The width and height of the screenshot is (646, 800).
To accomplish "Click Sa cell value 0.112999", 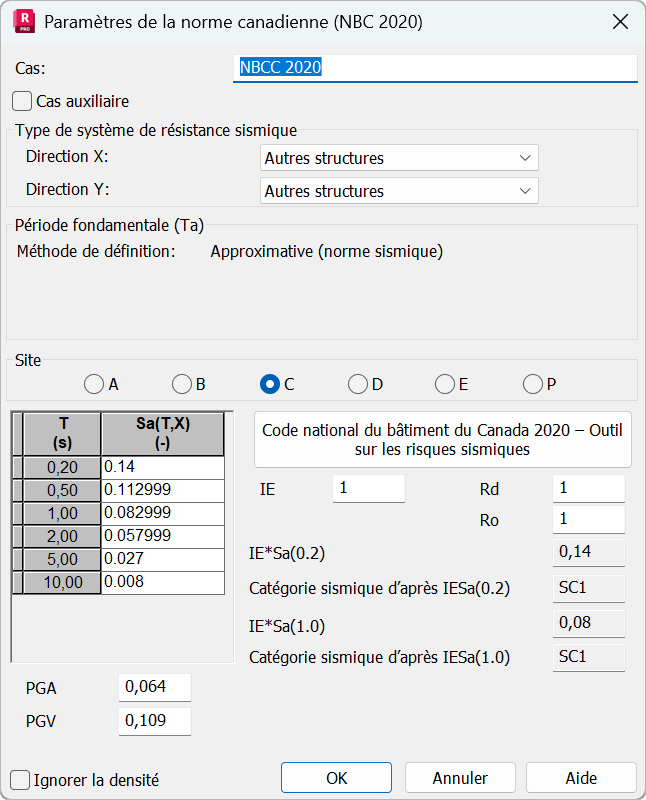I will 163,490.
